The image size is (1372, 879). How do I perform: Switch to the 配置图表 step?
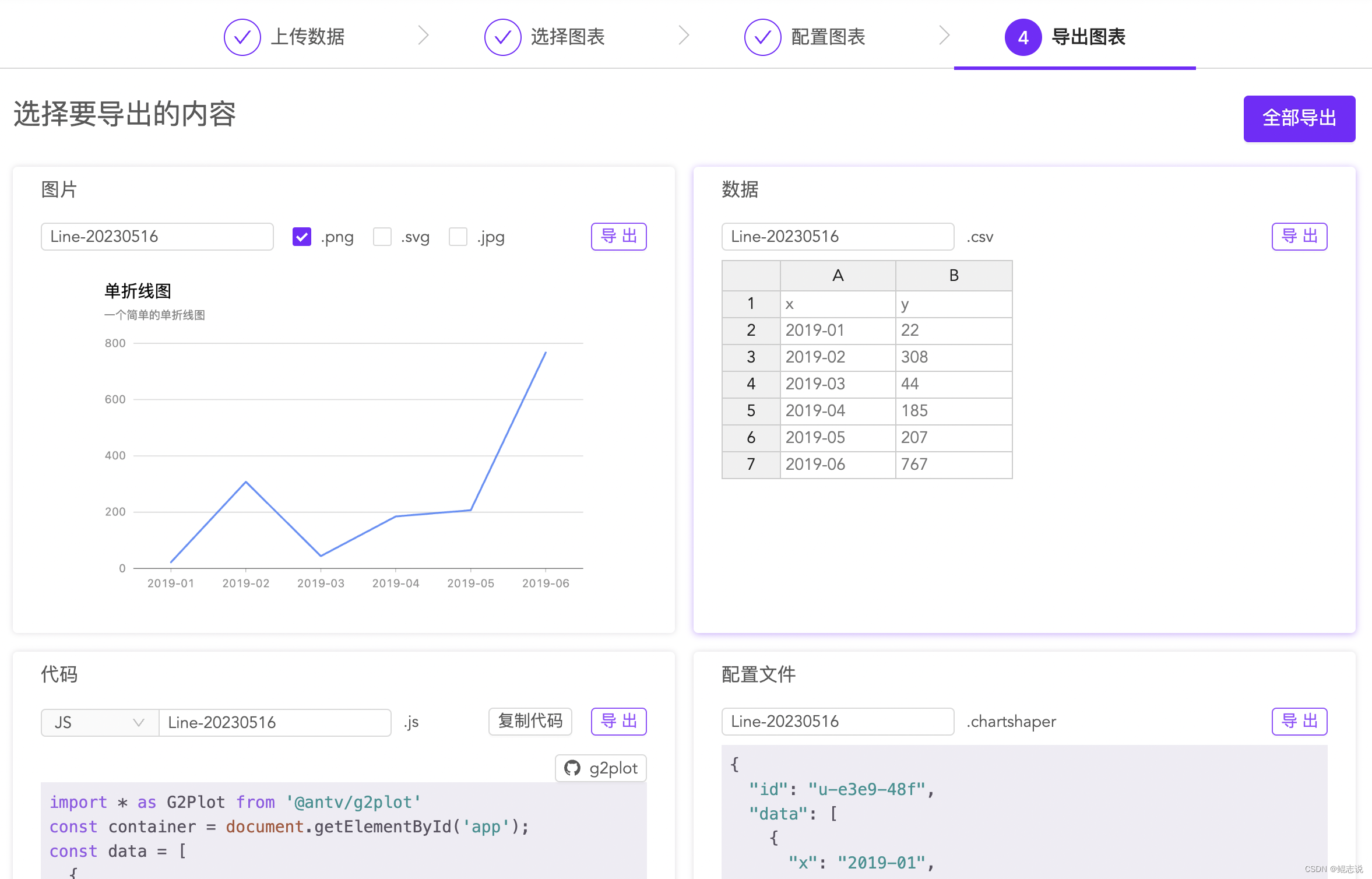(x=828, y=37)
